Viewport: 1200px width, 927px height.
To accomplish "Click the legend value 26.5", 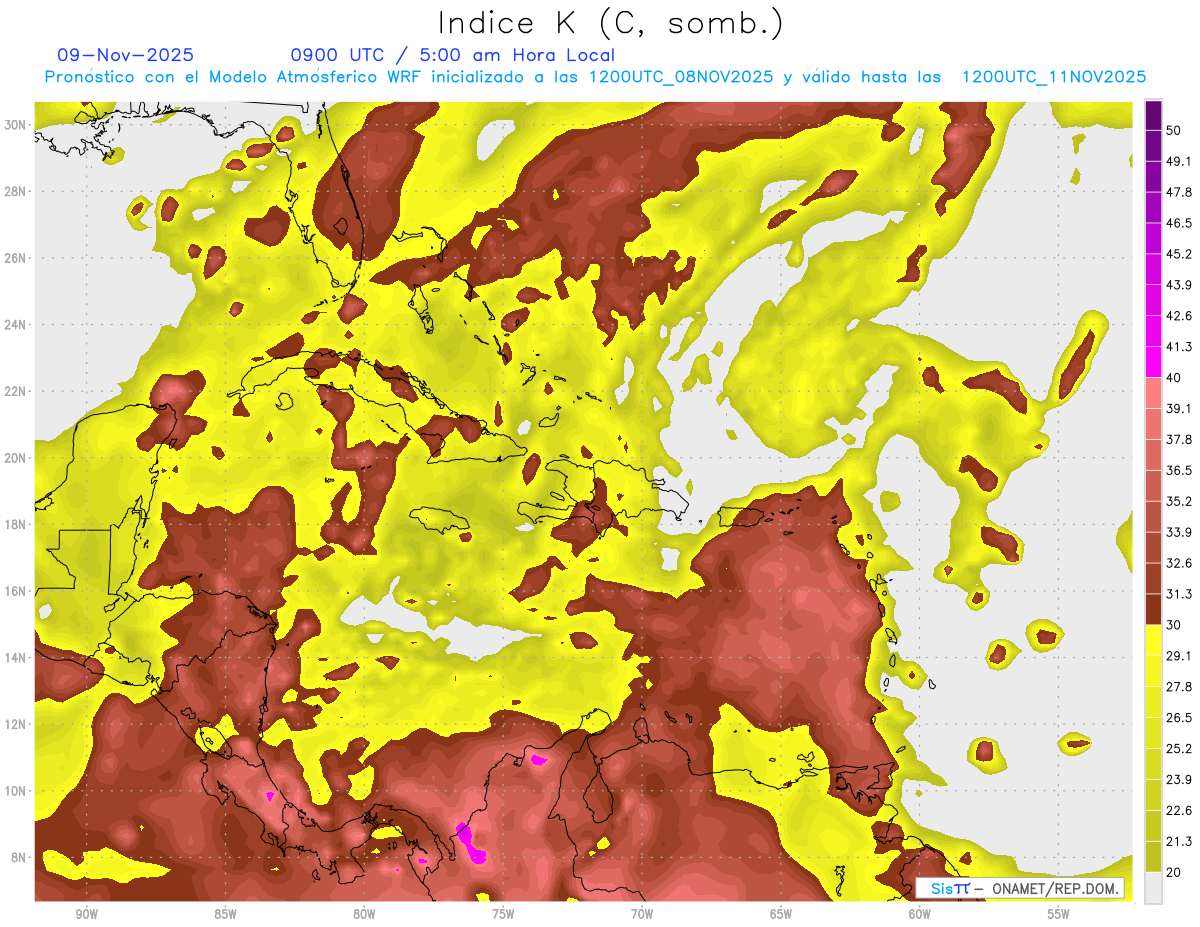I will pyautogui.click(x=1179, y=718).
